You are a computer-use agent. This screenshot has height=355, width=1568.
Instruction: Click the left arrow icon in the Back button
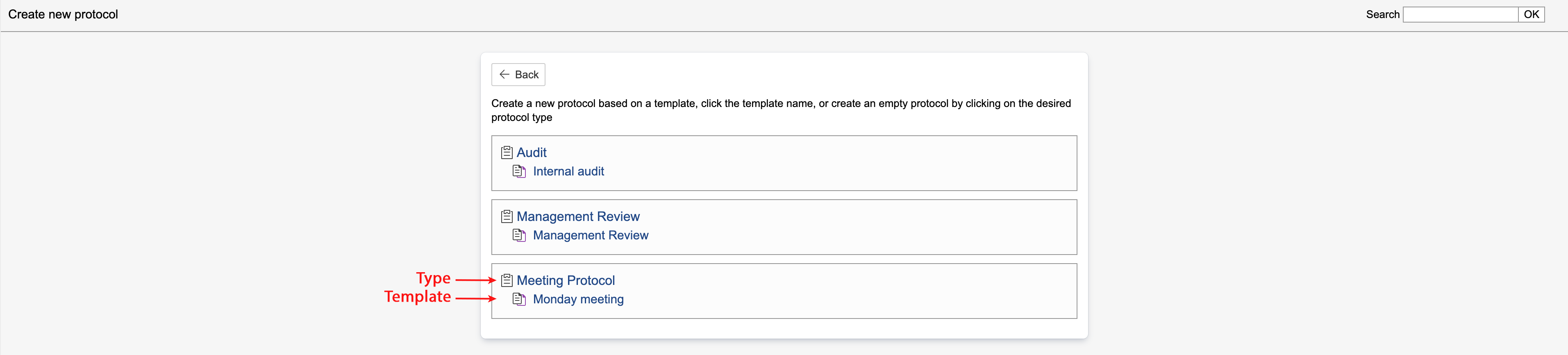[x=504, y=74]
